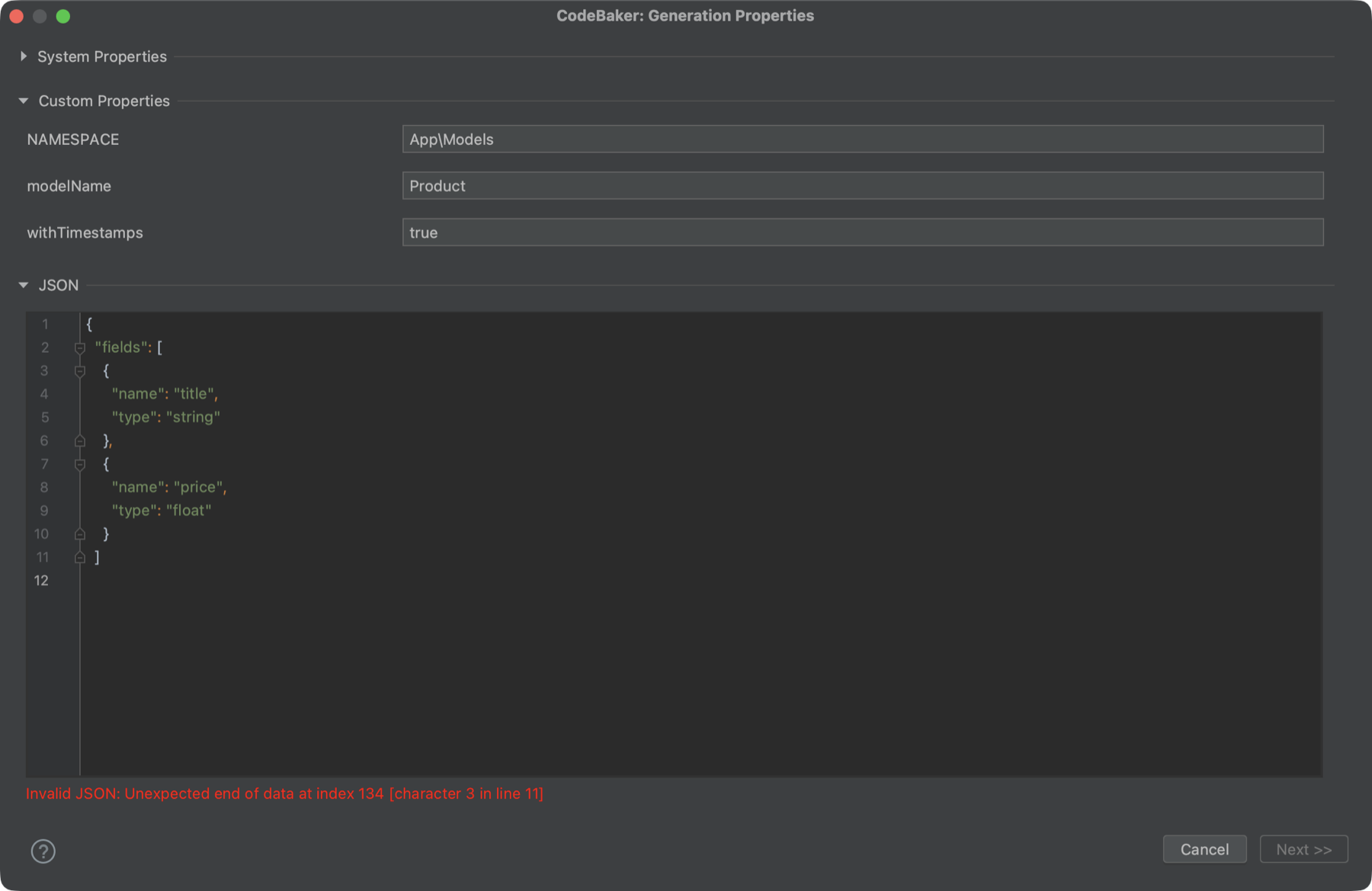The height and width of the screenshot is (891, 1372).
Task: Click line number 1 in gutter
Action: (45, 325)
